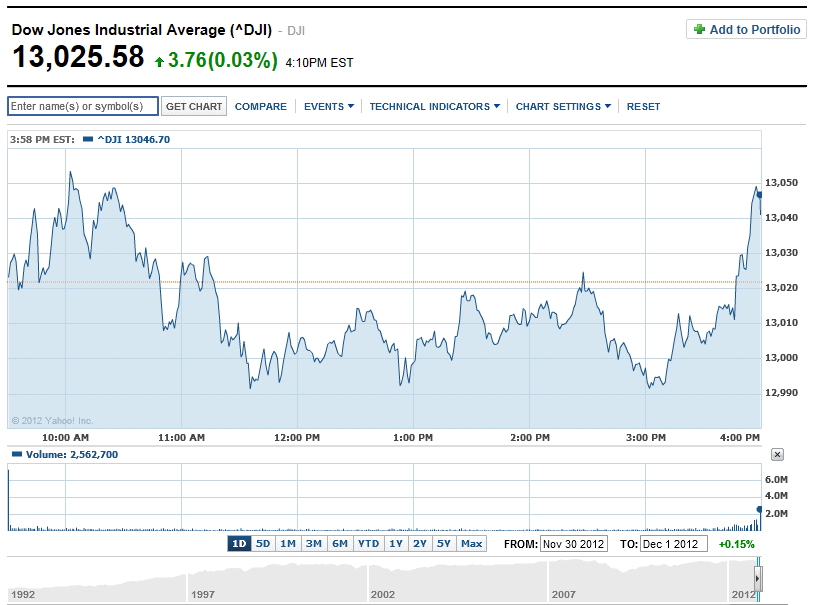The height and width of the screenshot is (605, 819).
Task: Click the FROM date field
Action: pos(573,544)
